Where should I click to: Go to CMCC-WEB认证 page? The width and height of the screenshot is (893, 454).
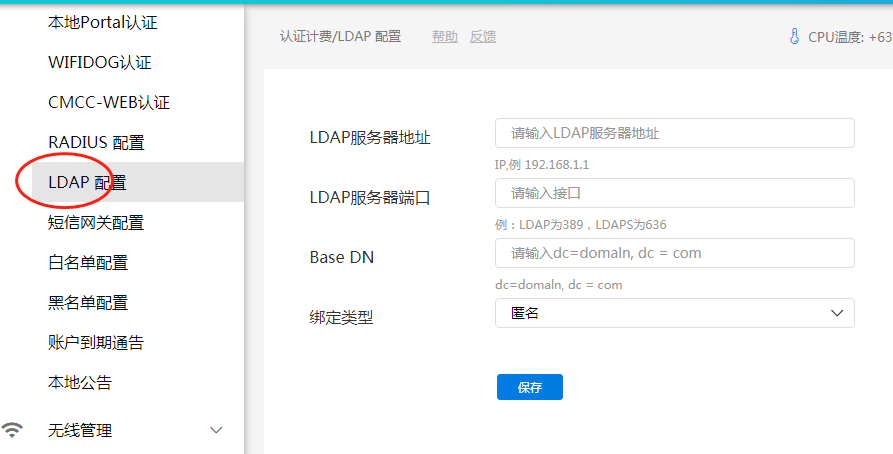click(109, 102)
